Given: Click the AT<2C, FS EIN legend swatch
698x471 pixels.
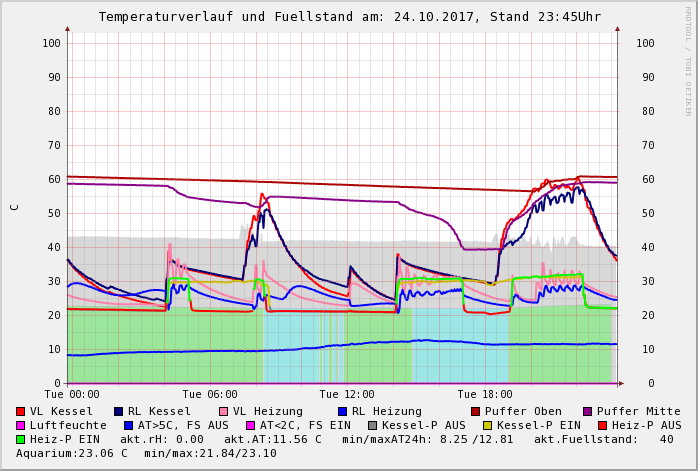Looking at the screenshot, I should (x=251, y=425).
